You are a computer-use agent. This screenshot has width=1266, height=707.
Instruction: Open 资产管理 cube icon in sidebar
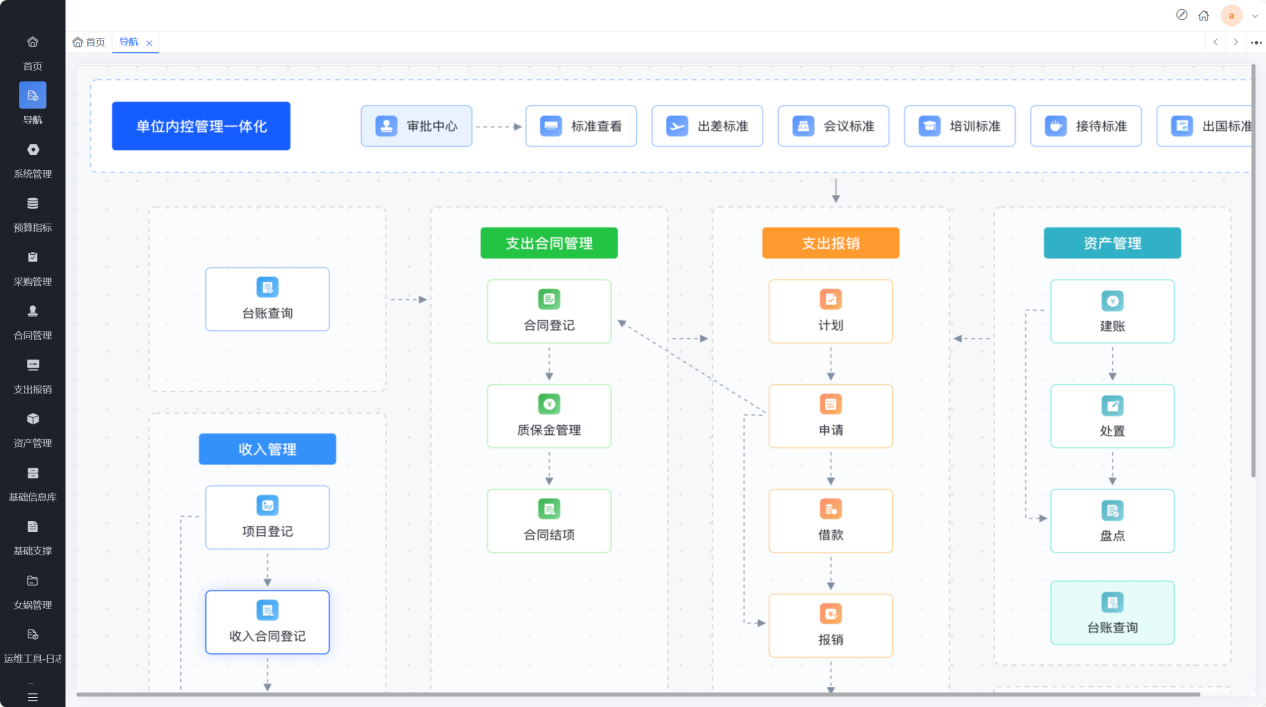pos(32,419)
